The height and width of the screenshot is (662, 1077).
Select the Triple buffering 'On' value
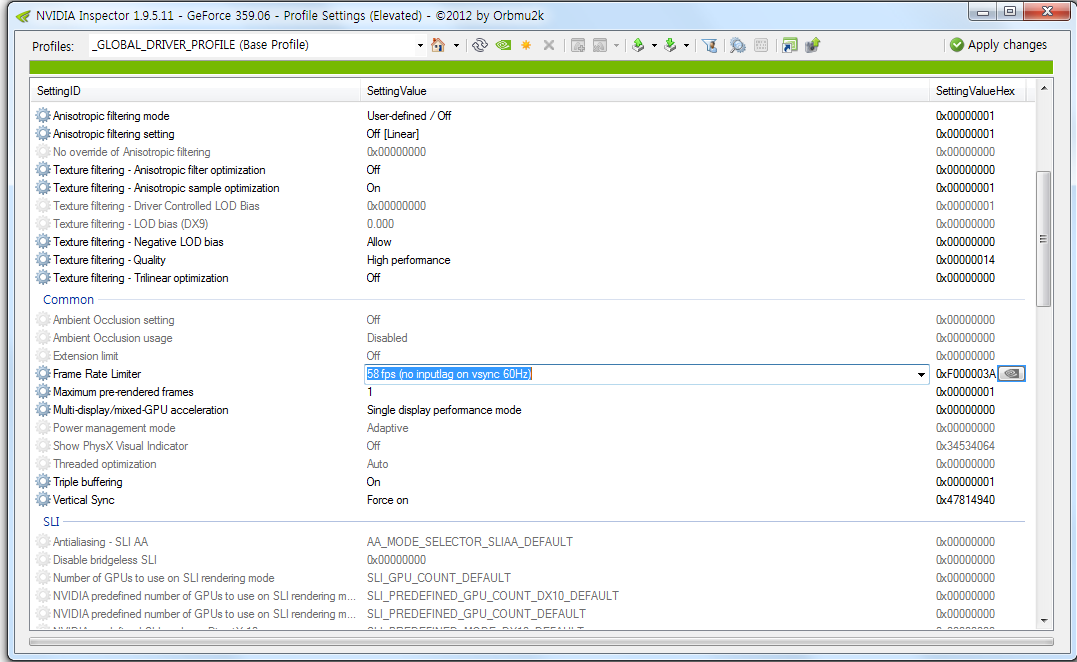(374, 482)
